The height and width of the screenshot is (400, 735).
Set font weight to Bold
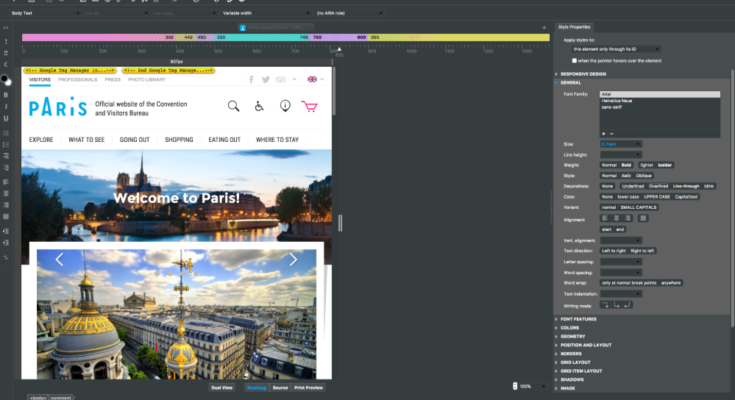pos(626,165)
